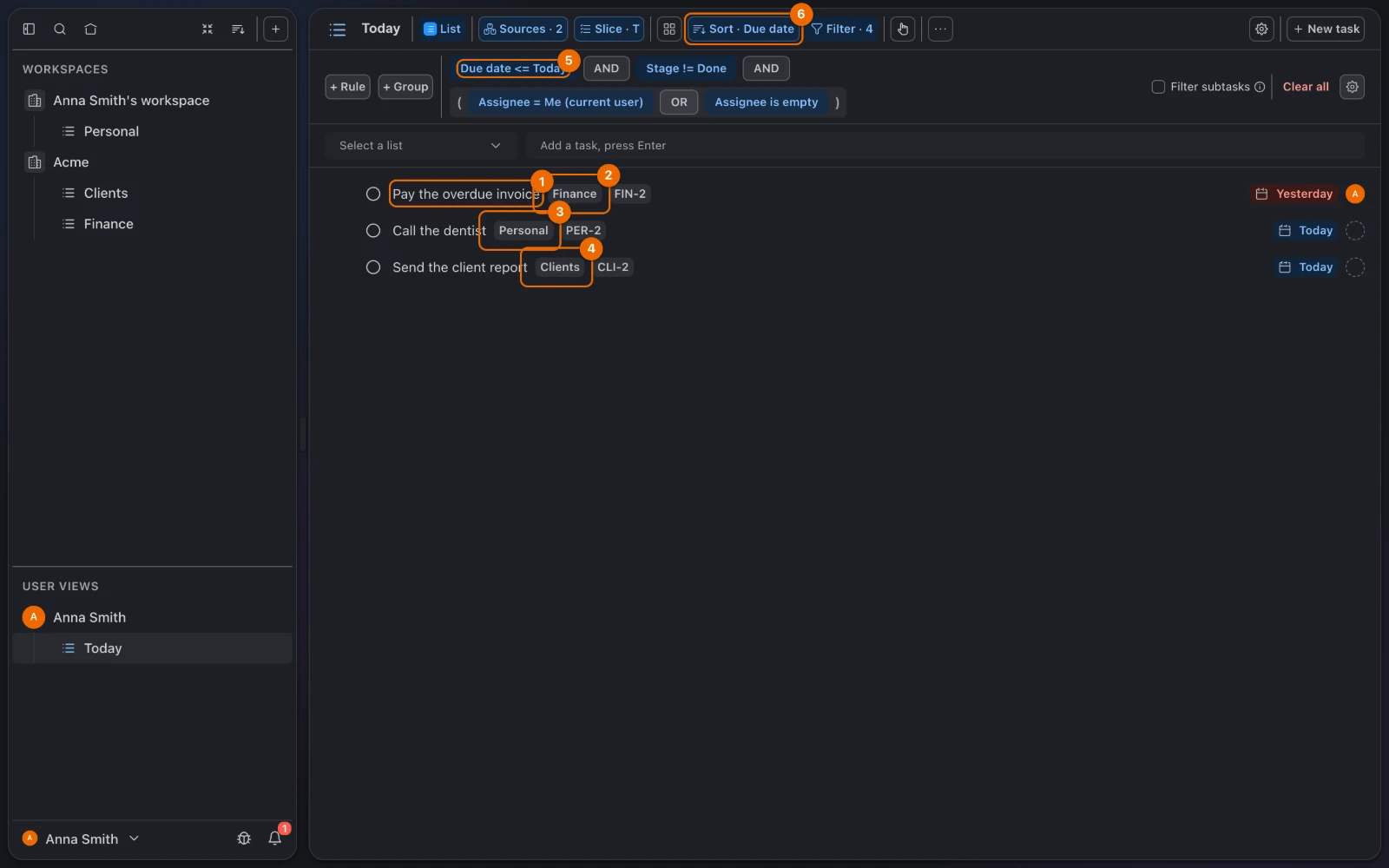Select the Personal list in sidebar
Screen dimensions: 1389x868
[x=111, y=131]
